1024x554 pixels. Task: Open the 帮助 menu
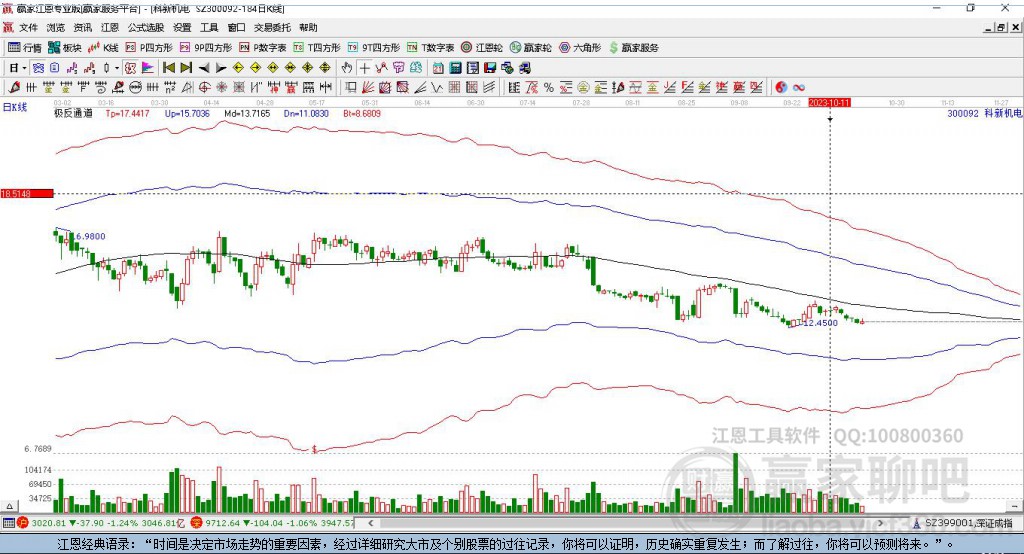(x=308, y=27)
